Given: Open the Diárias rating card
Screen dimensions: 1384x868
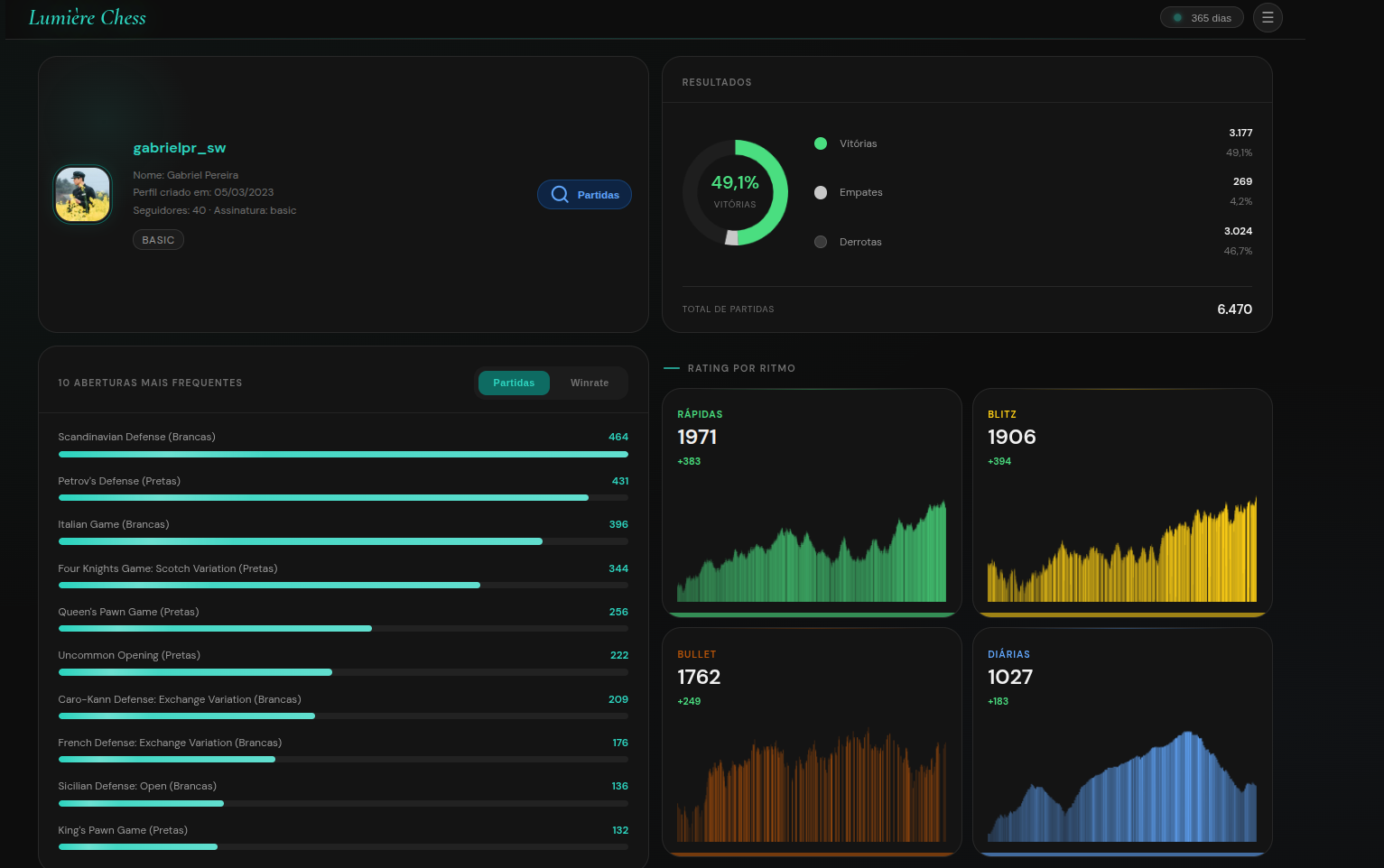Looking at the screenshot, I should tap(1122, 743).
